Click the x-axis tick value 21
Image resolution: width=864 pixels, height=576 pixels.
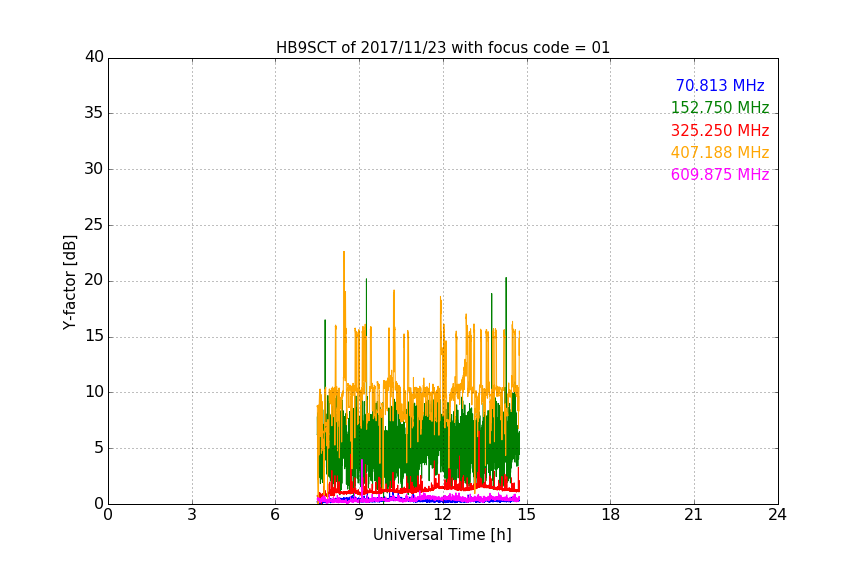tap(693, 515)
